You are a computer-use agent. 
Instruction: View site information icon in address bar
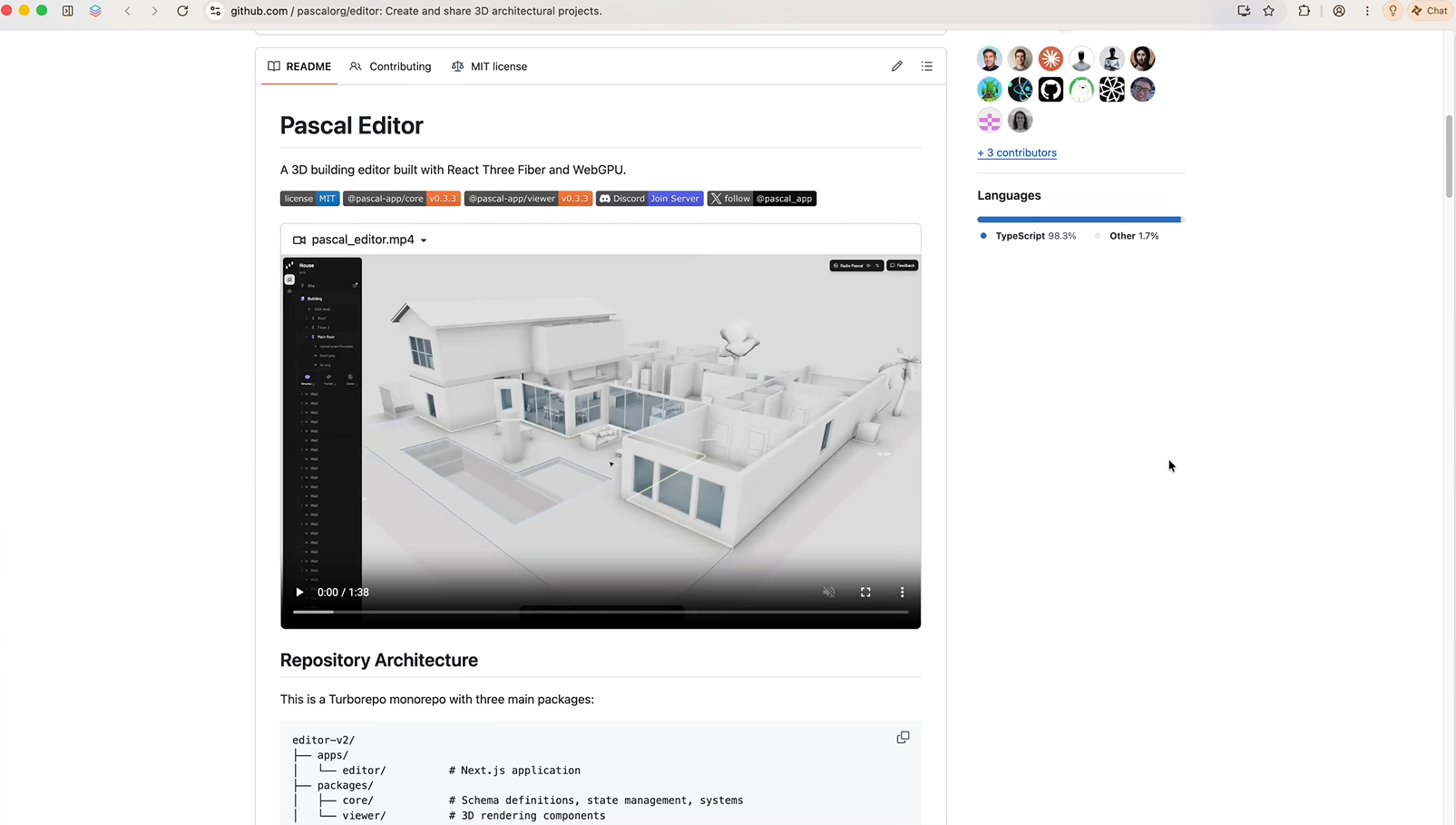point(215,11)
